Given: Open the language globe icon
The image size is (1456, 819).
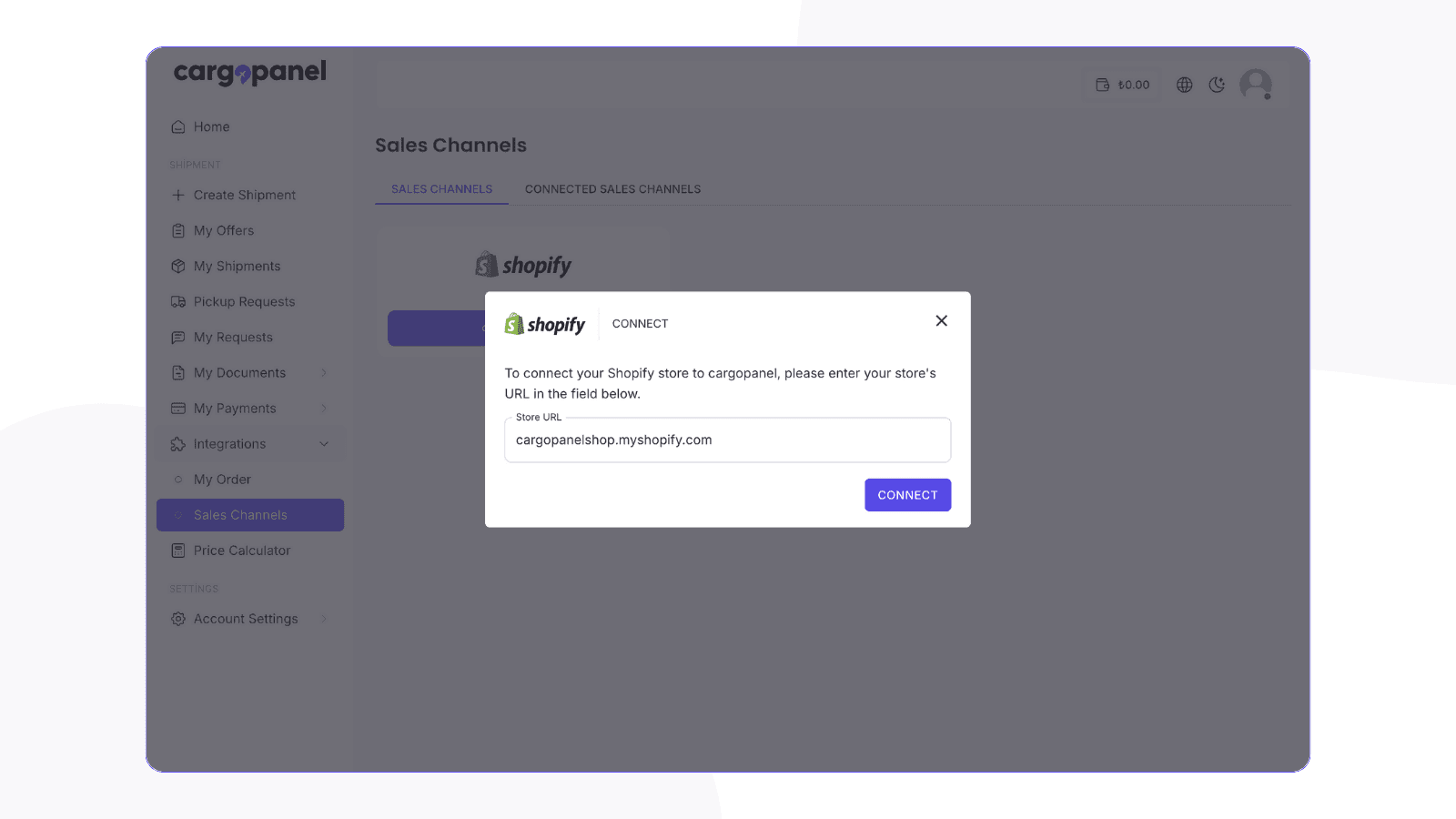Looking at the screenshot, I should pos(1184,85).
